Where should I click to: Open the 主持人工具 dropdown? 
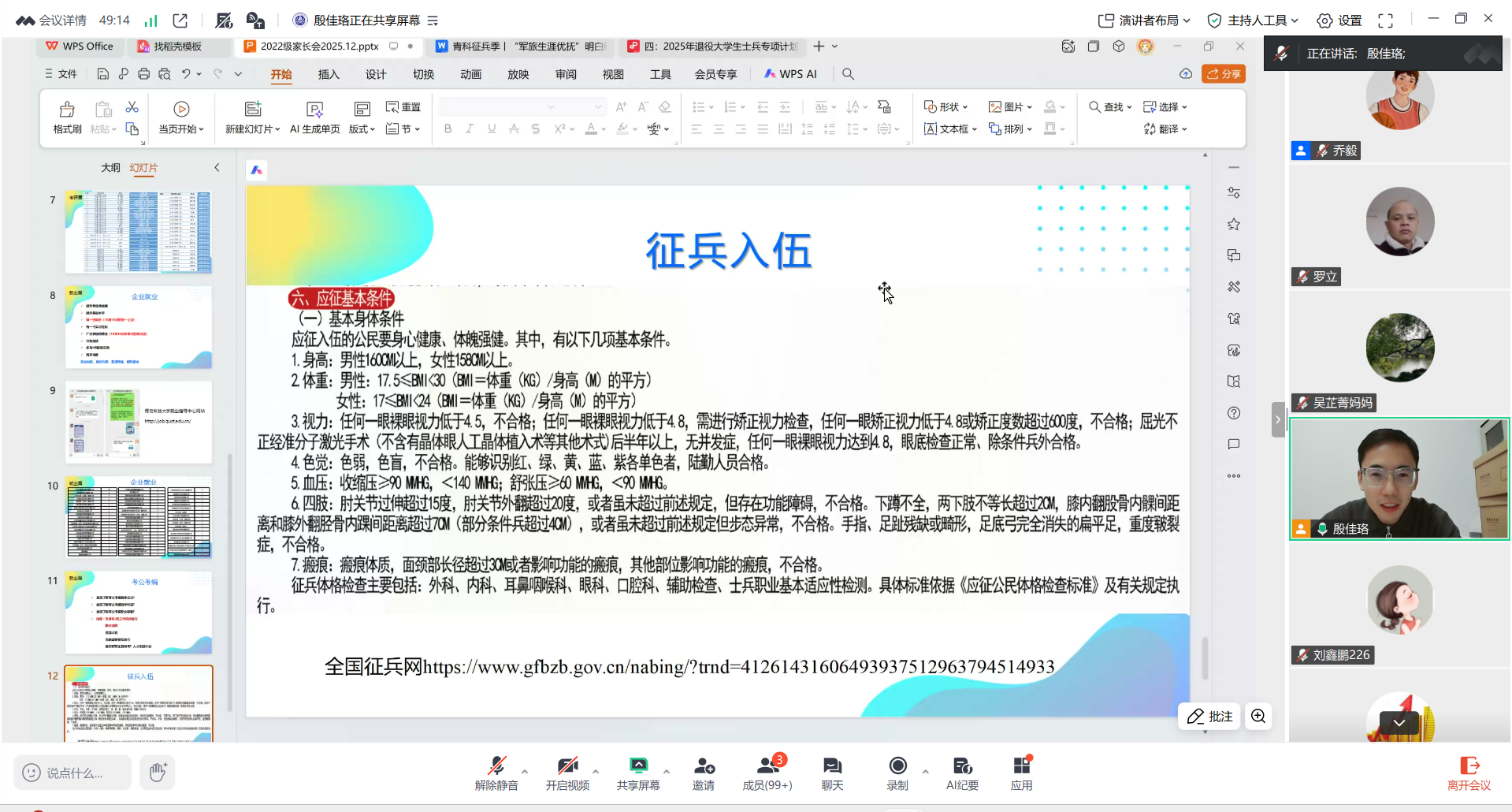[x=1253, y=20]
